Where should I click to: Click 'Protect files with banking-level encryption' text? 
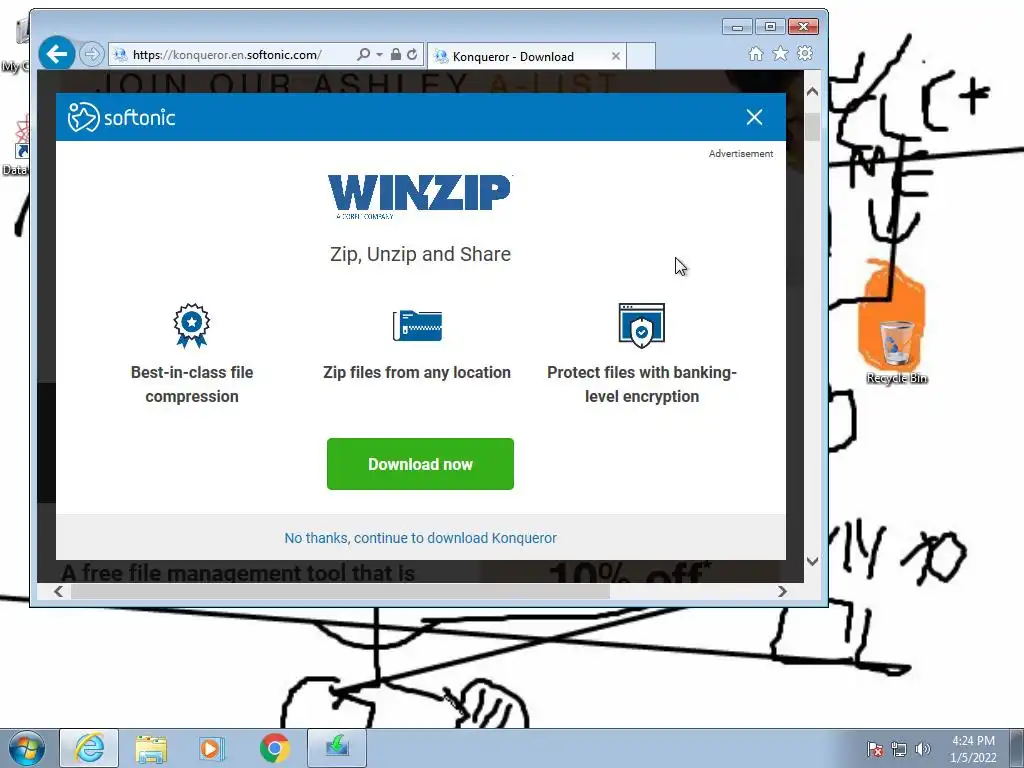pyautogui.click(x=641, y=384)
